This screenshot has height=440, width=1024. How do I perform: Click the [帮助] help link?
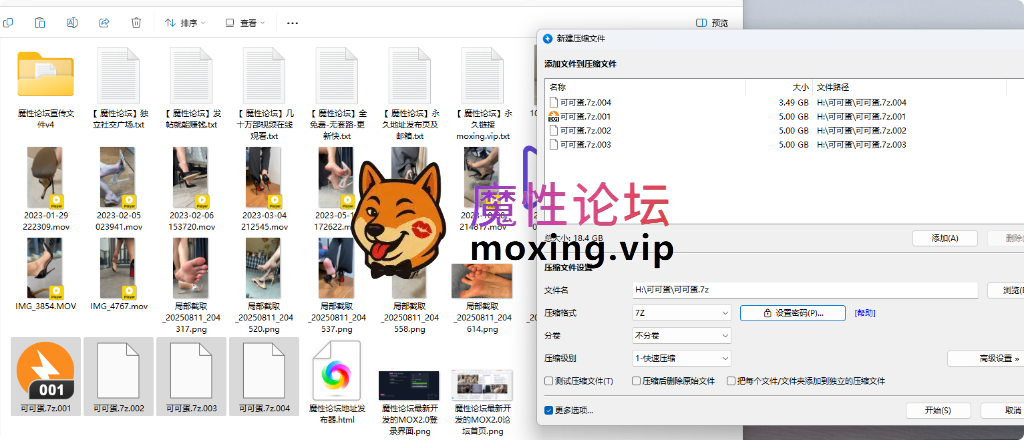pos(865,313)
